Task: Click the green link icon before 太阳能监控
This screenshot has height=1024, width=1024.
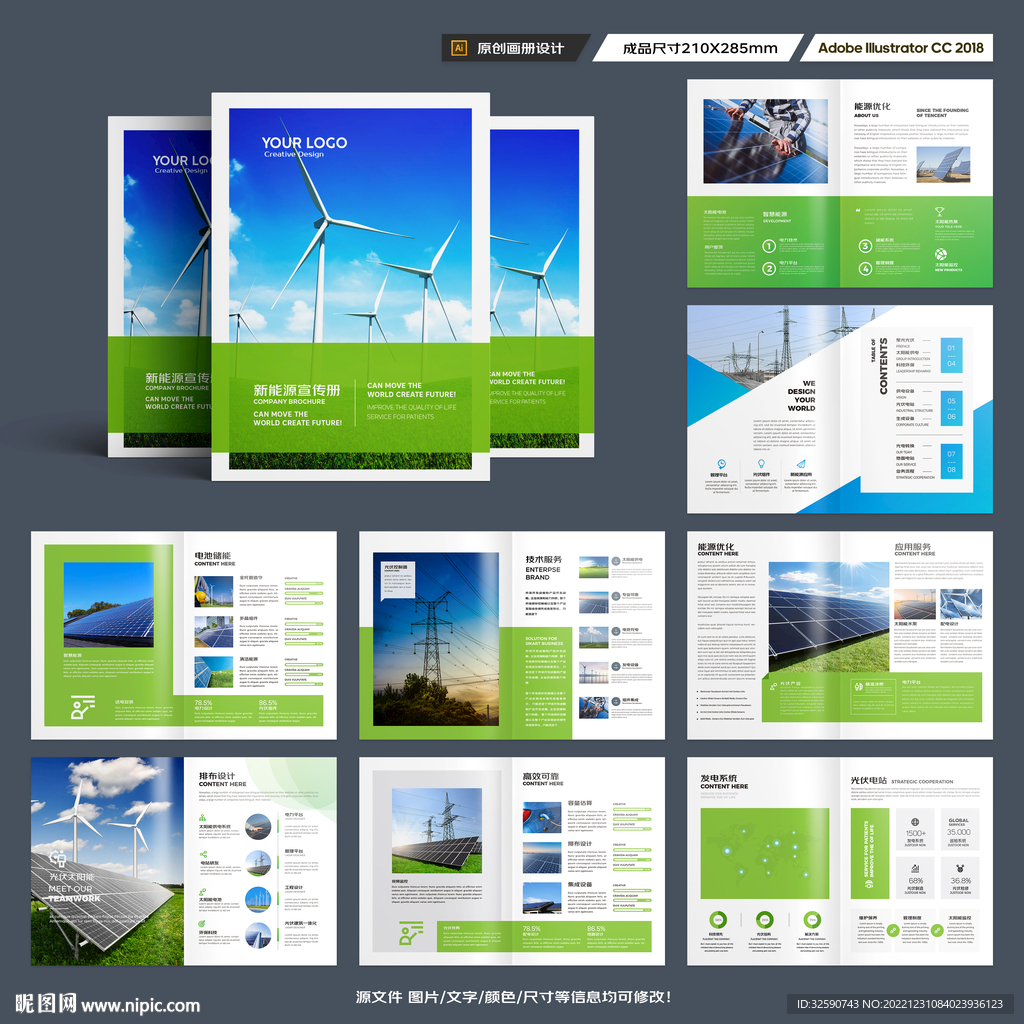Action: 937,930
